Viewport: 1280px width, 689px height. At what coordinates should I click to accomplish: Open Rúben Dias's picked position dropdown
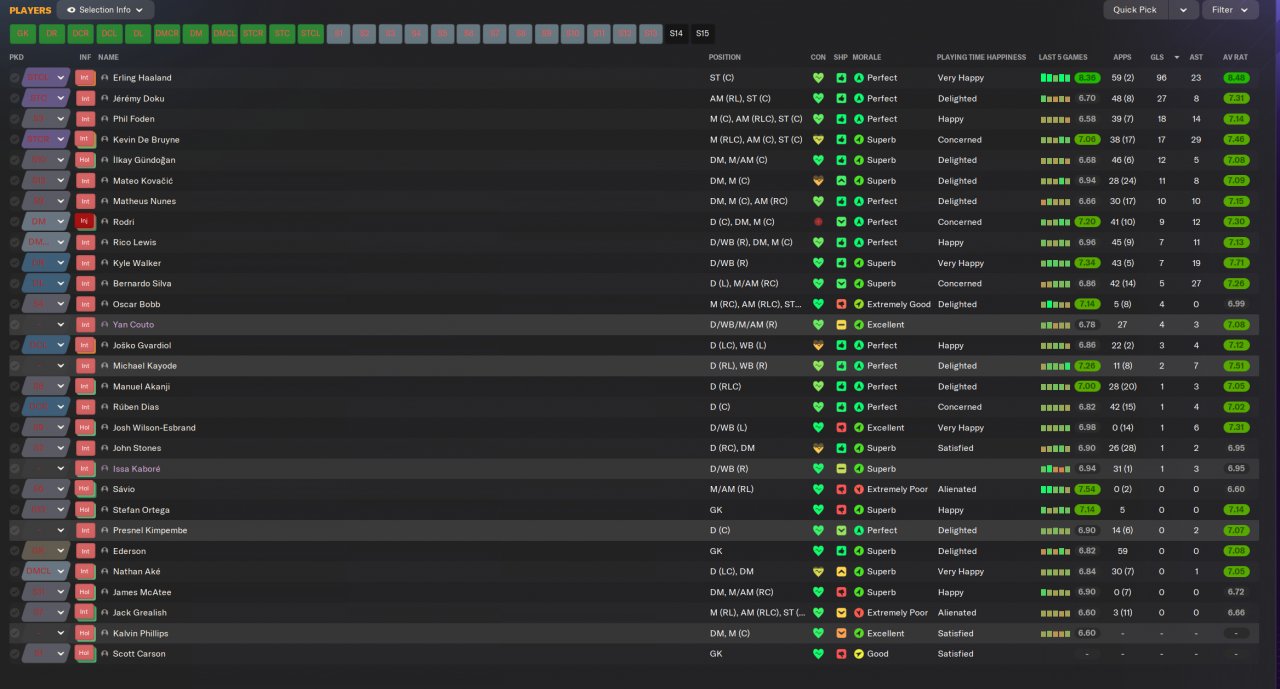click(46, 407)
